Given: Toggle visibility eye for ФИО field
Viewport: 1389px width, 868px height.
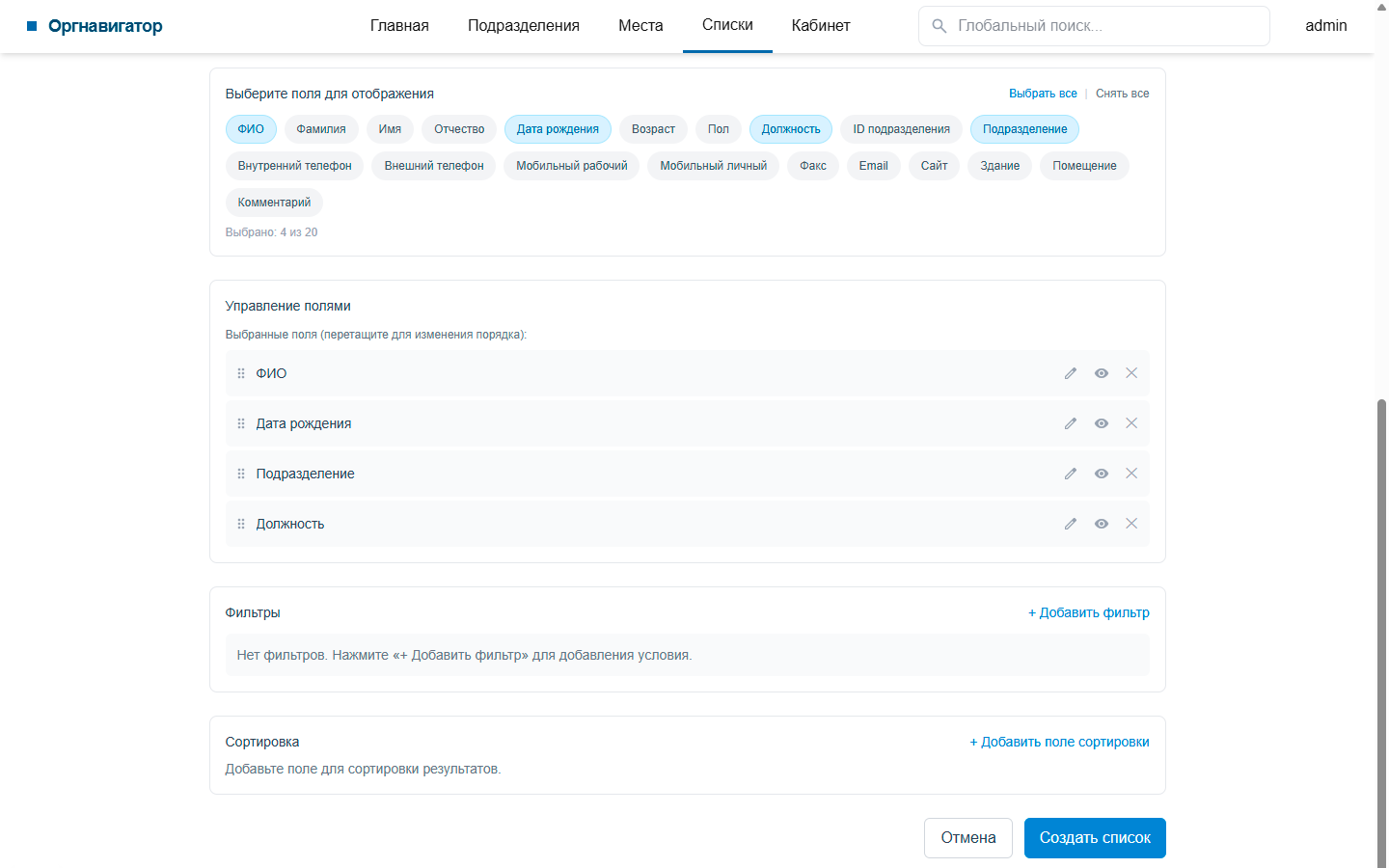Looking at the screenshot, I should click(1102, 373).
